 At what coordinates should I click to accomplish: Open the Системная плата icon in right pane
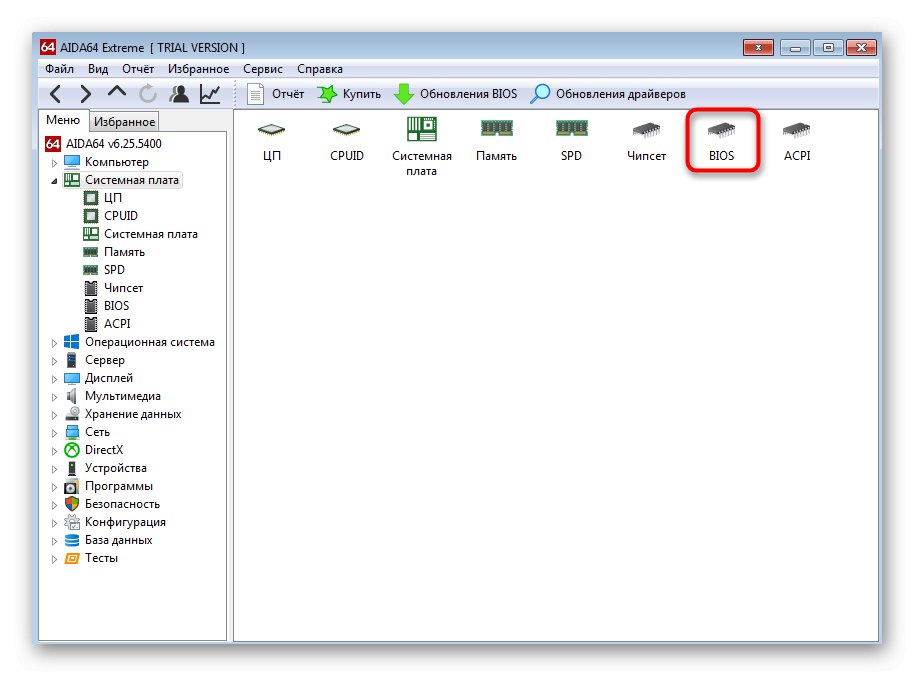(x=421, y=147)
